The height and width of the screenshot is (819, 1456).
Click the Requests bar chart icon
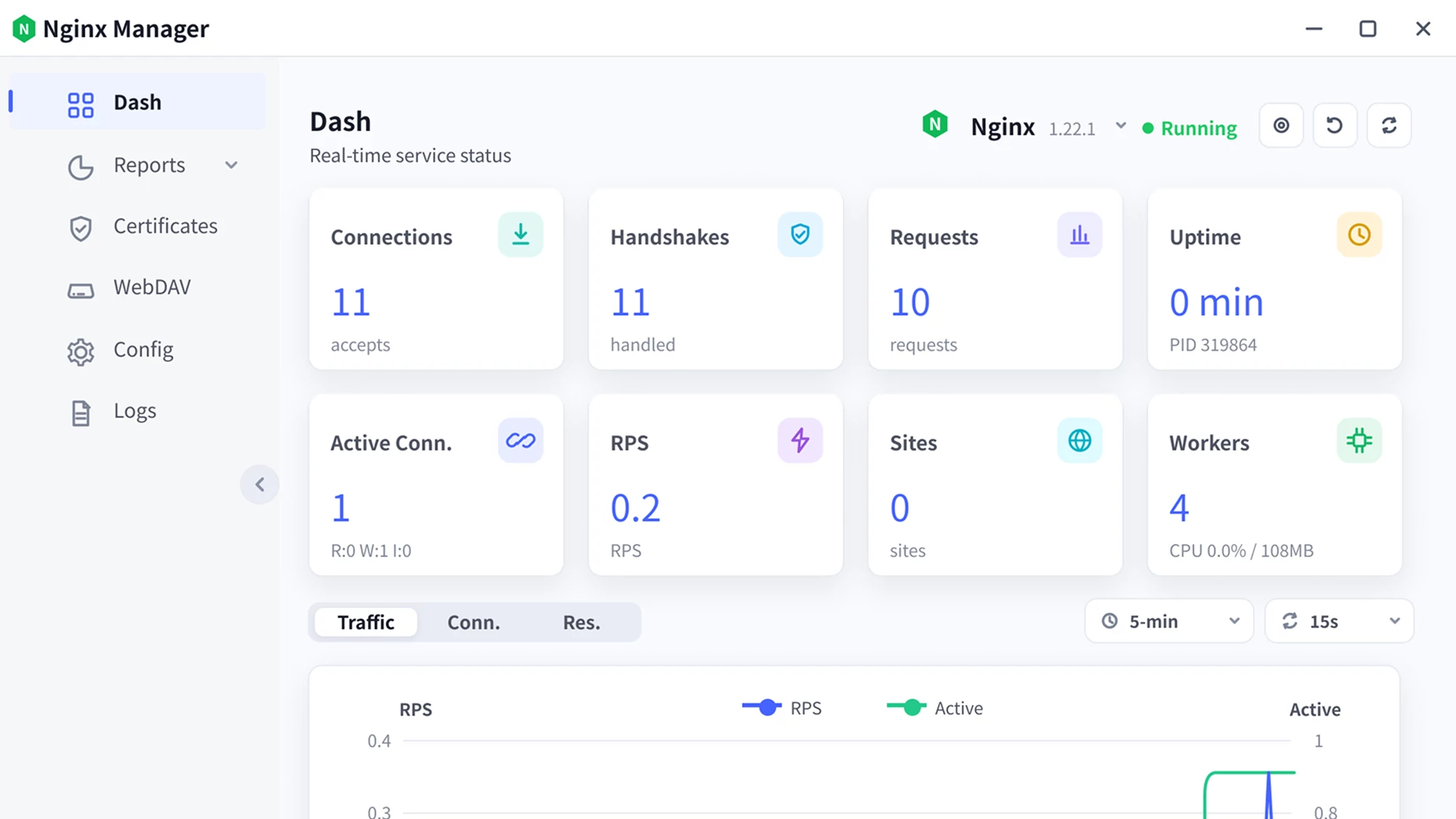tap(1080, 234)
